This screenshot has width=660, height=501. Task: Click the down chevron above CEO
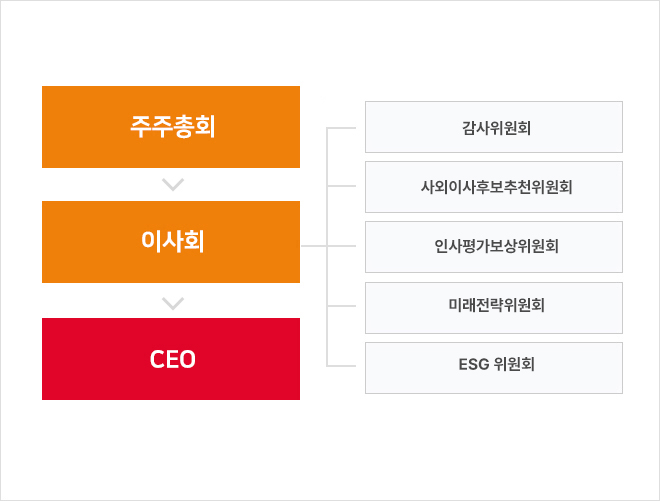172,301
